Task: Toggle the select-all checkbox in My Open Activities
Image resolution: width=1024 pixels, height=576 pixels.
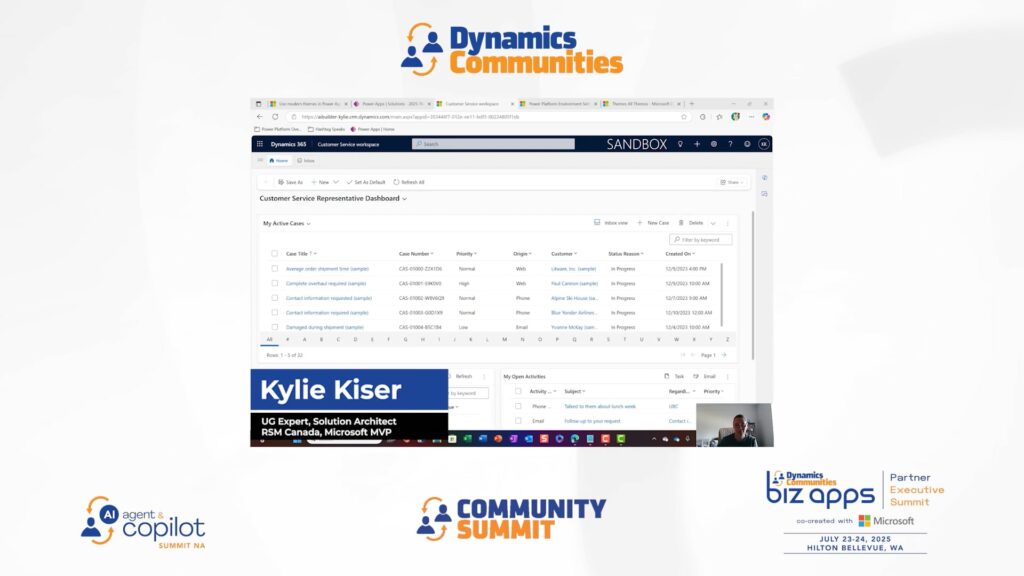Action: coord(518,391)
